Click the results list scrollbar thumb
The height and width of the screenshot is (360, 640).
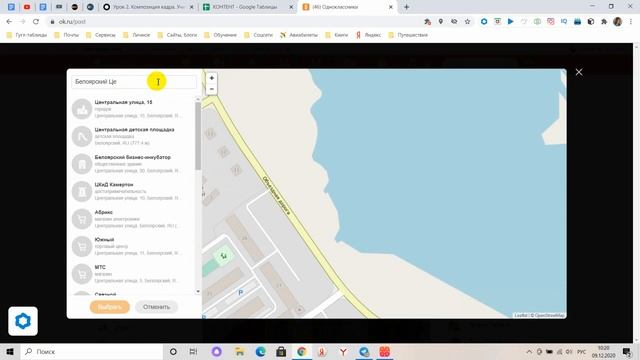[198, 136]
